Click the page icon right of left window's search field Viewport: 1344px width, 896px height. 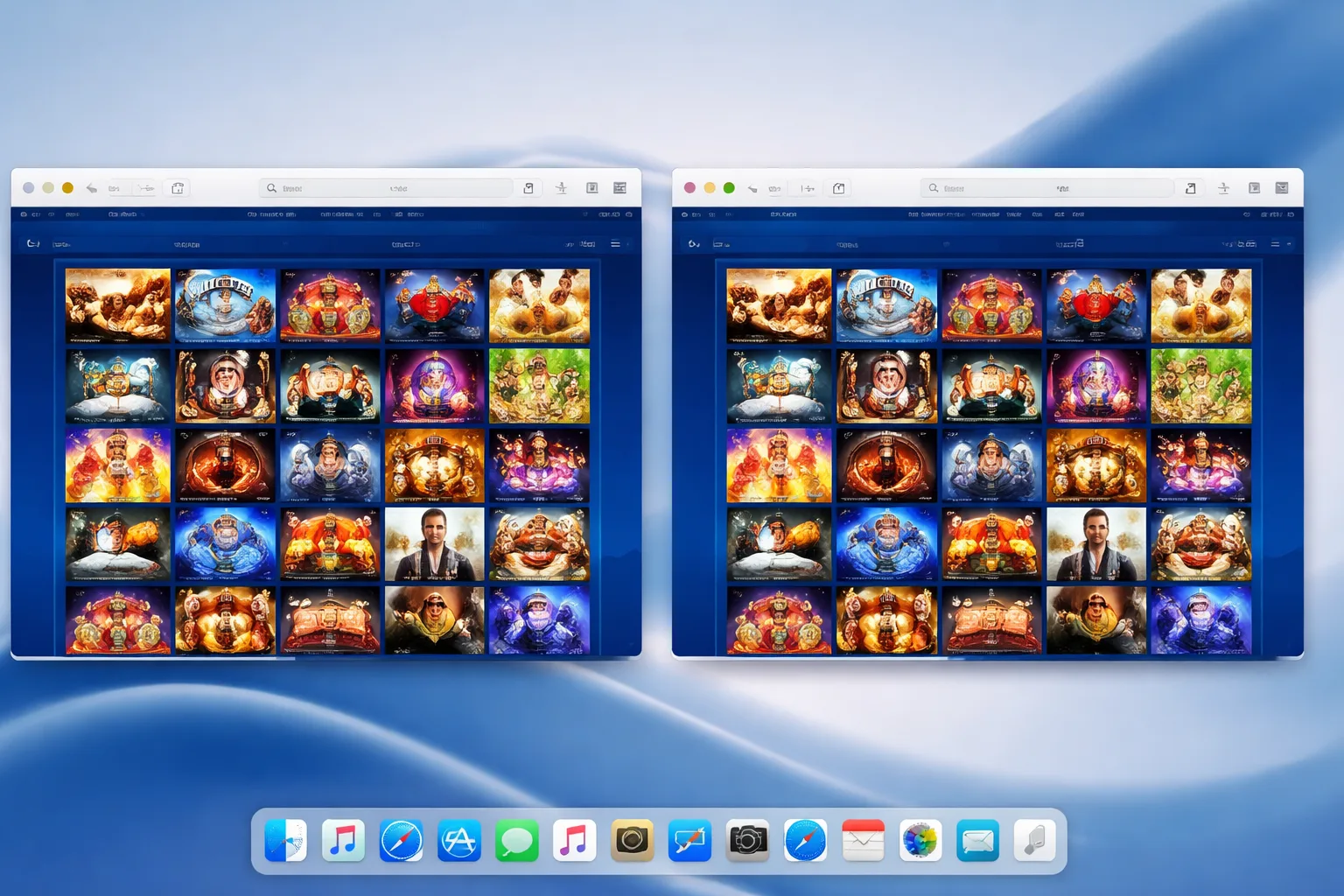pos(528,188)
